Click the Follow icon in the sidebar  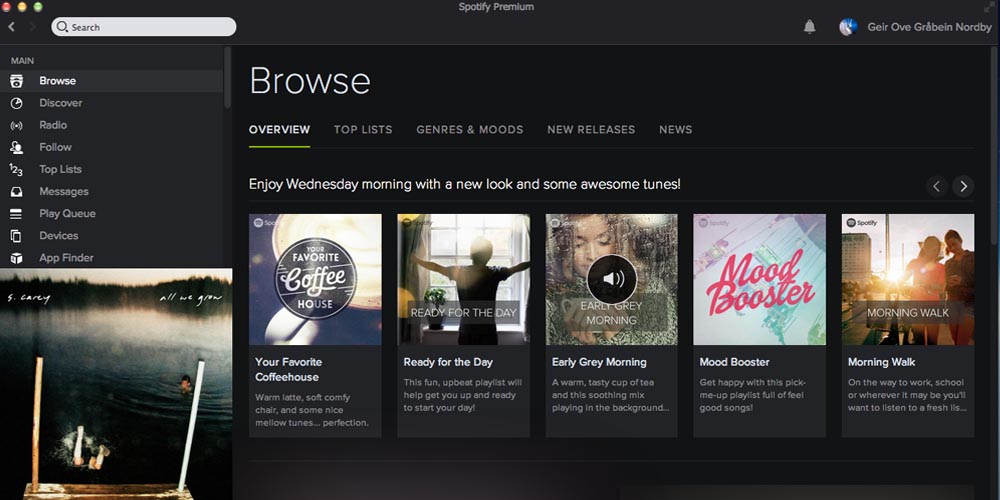[x=16, y=147]
